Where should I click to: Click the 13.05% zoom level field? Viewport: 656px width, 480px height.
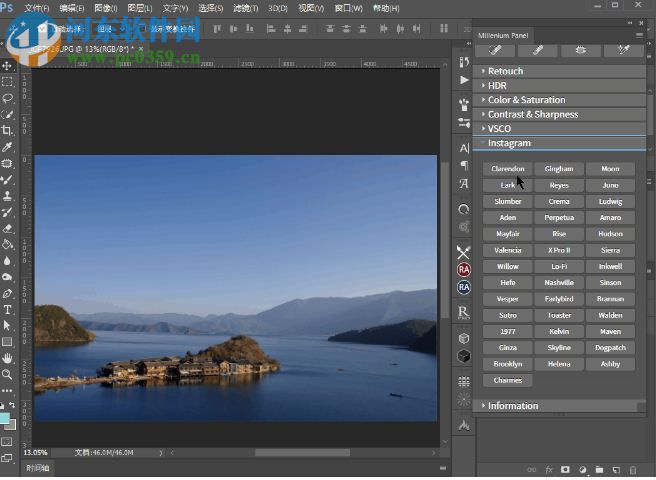[x=35, y=453]
